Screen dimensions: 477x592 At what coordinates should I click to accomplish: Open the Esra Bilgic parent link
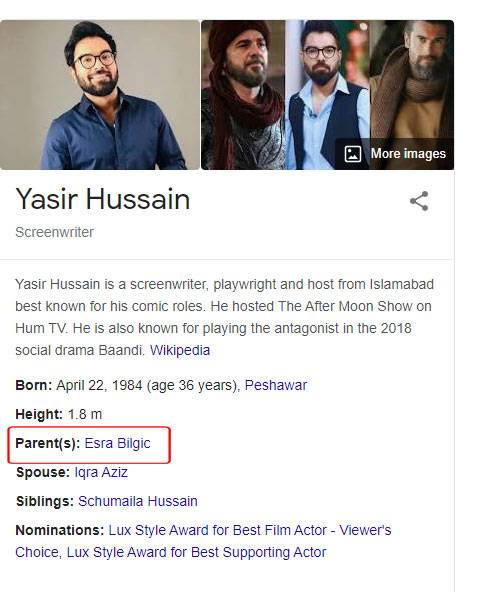pyautogui.click(x=117, y=443)
